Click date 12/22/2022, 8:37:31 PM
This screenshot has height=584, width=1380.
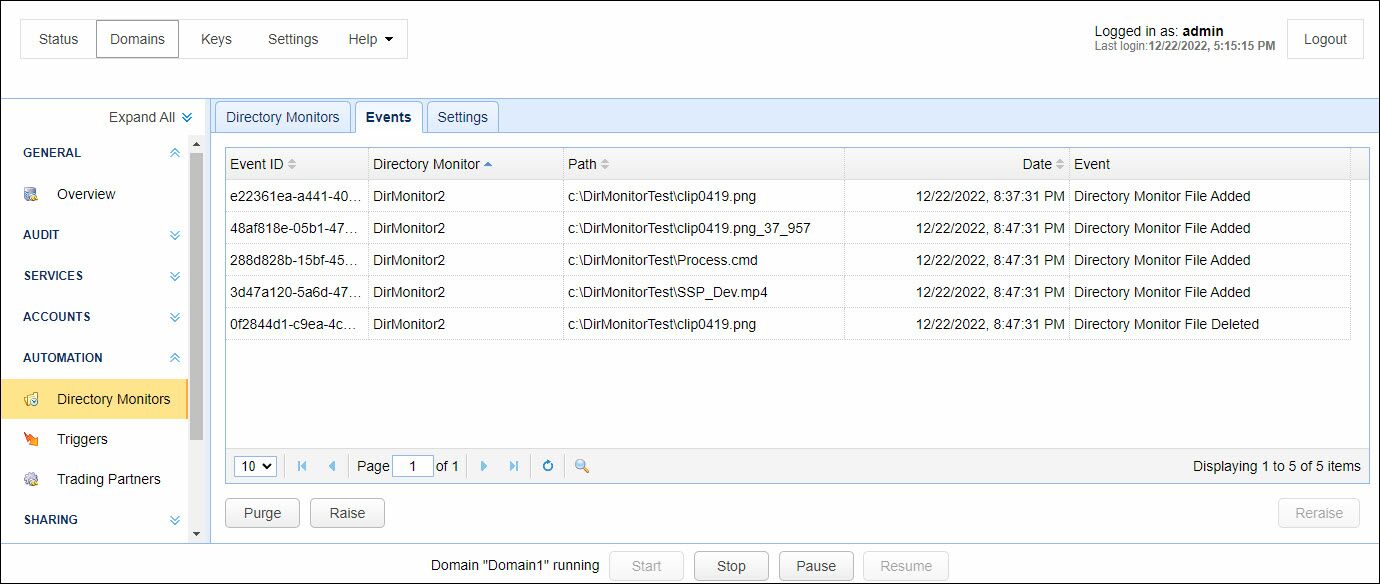[x=990, y=196]
